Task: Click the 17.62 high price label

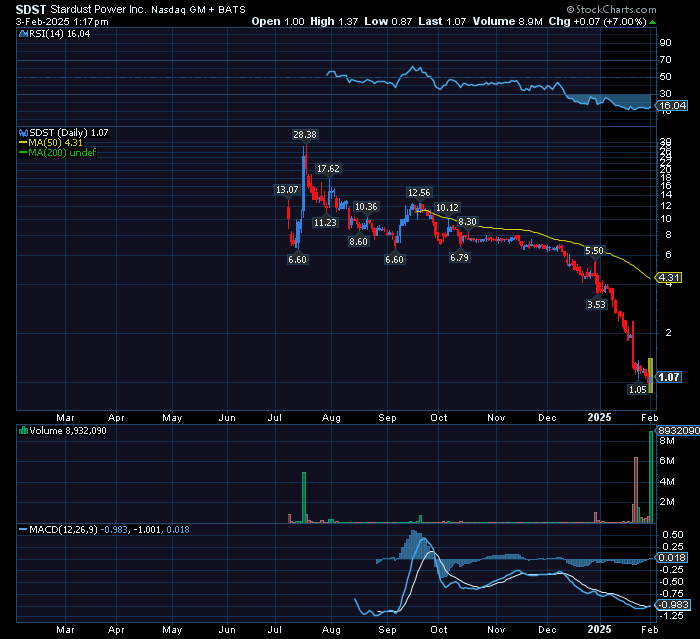Action: (x=328, y=168)
